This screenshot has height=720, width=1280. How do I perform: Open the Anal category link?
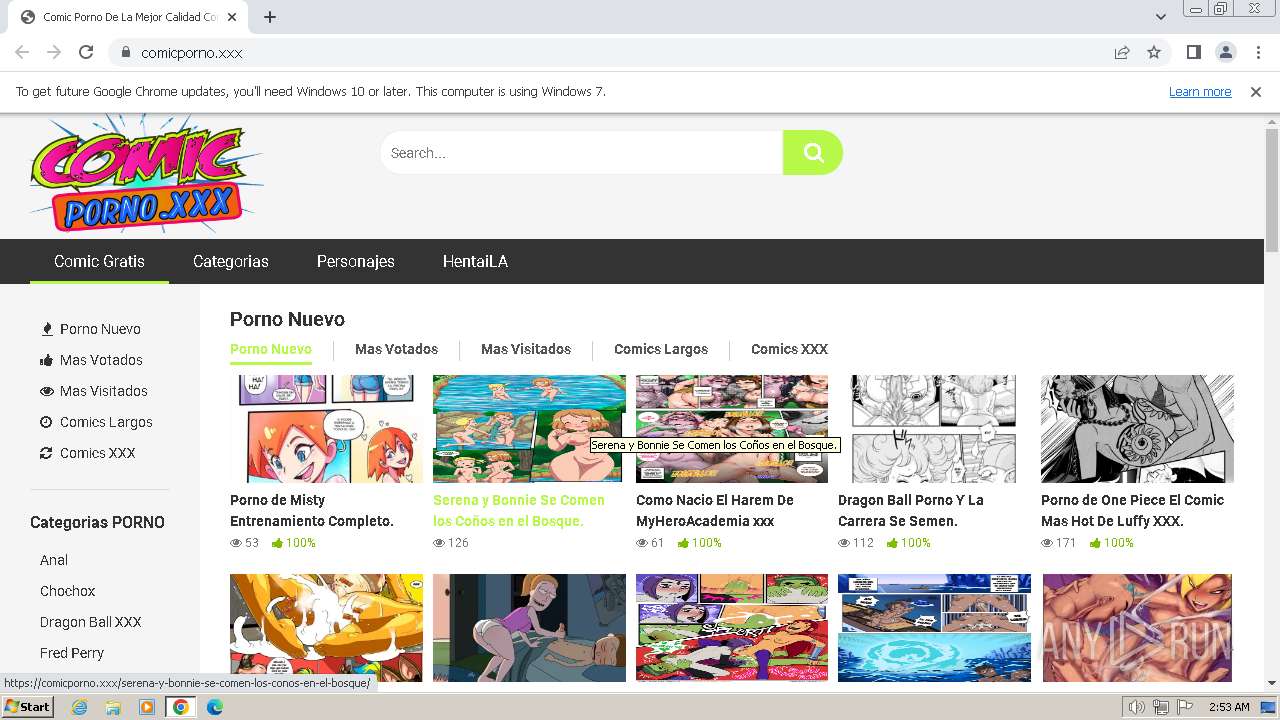54,560
